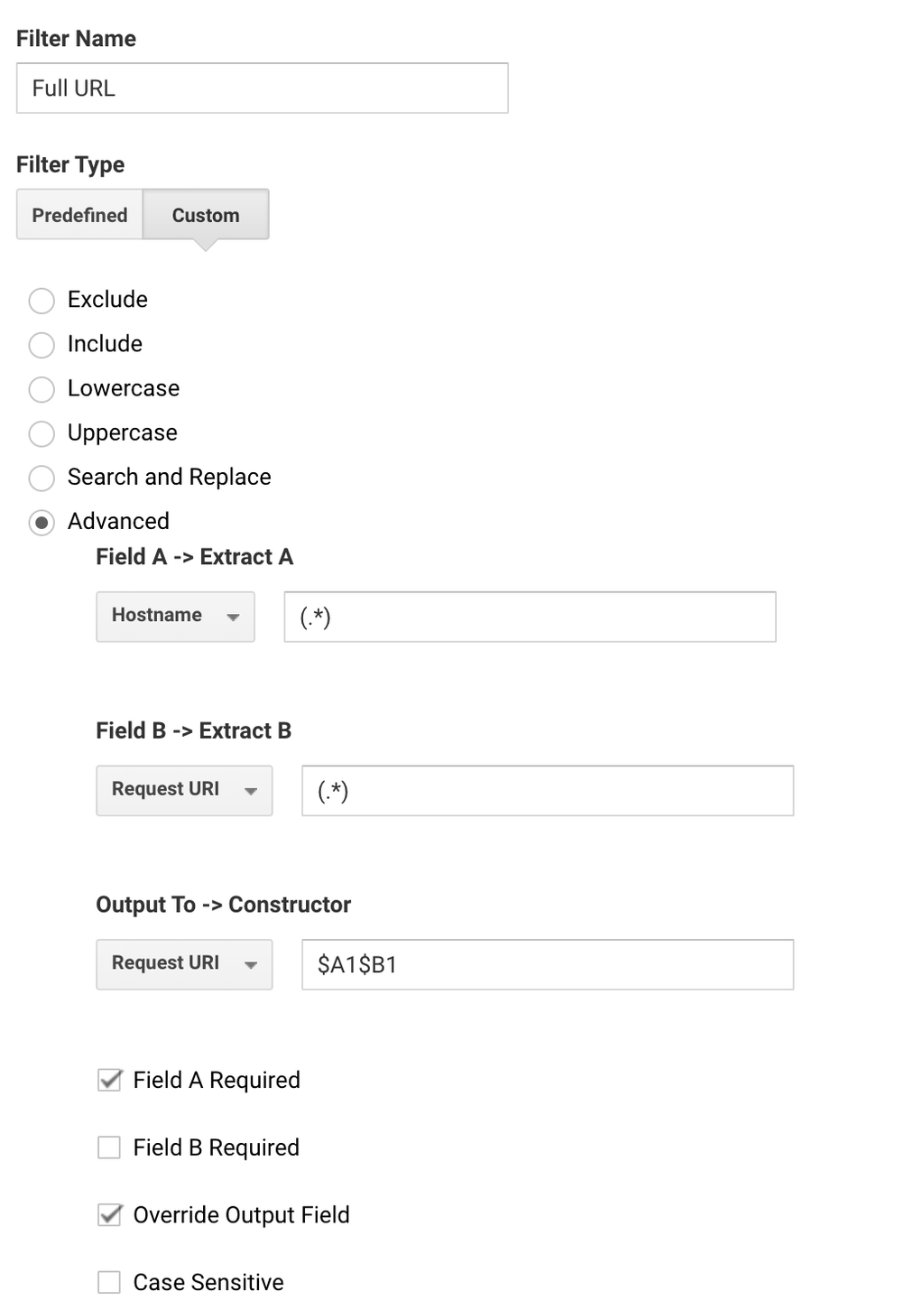The width and height of the screenshot is (924, 1310).
Task: Click the Extract B pattern field
Action: (x=548, y=791)
